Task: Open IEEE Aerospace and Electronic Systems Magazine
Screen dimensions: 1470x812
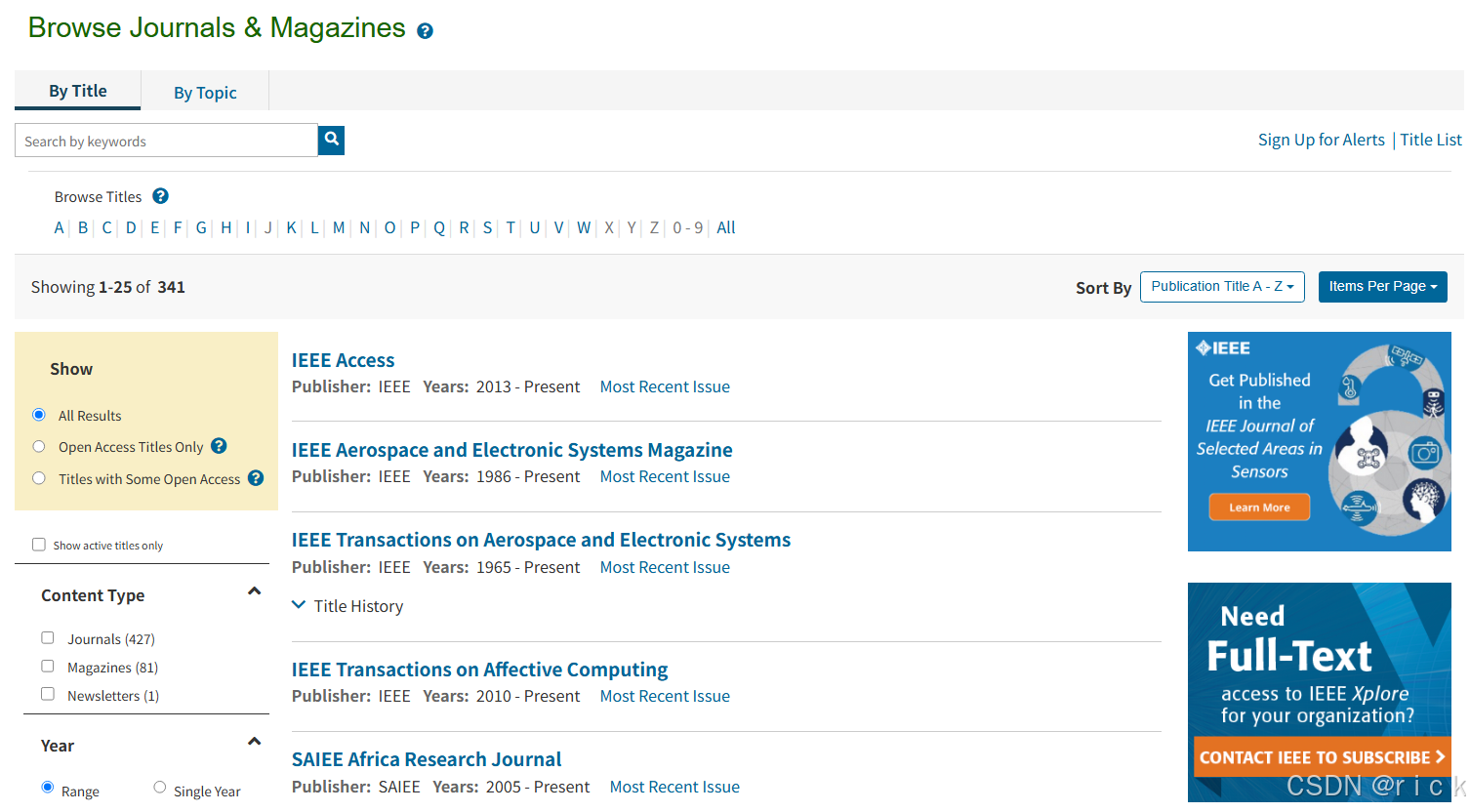Action: click(x=511, y=450)
